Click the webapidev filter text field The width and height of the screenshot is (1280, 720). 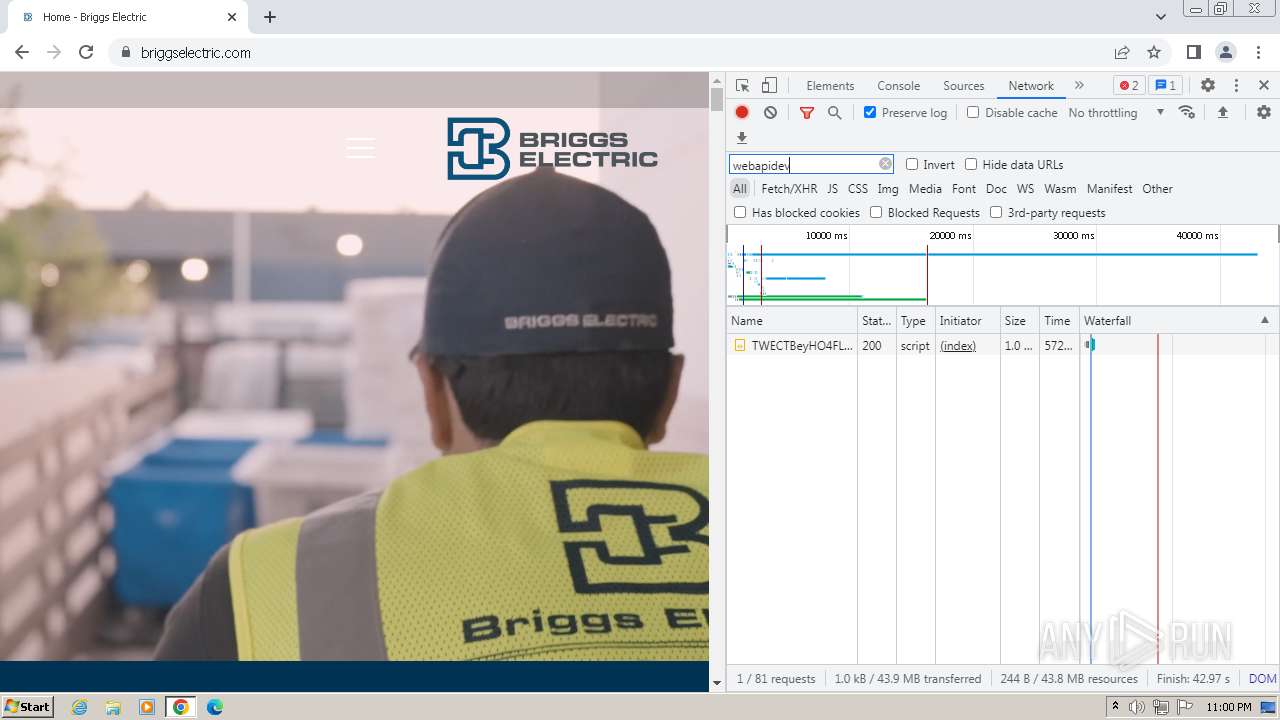[x=802, y=165]
